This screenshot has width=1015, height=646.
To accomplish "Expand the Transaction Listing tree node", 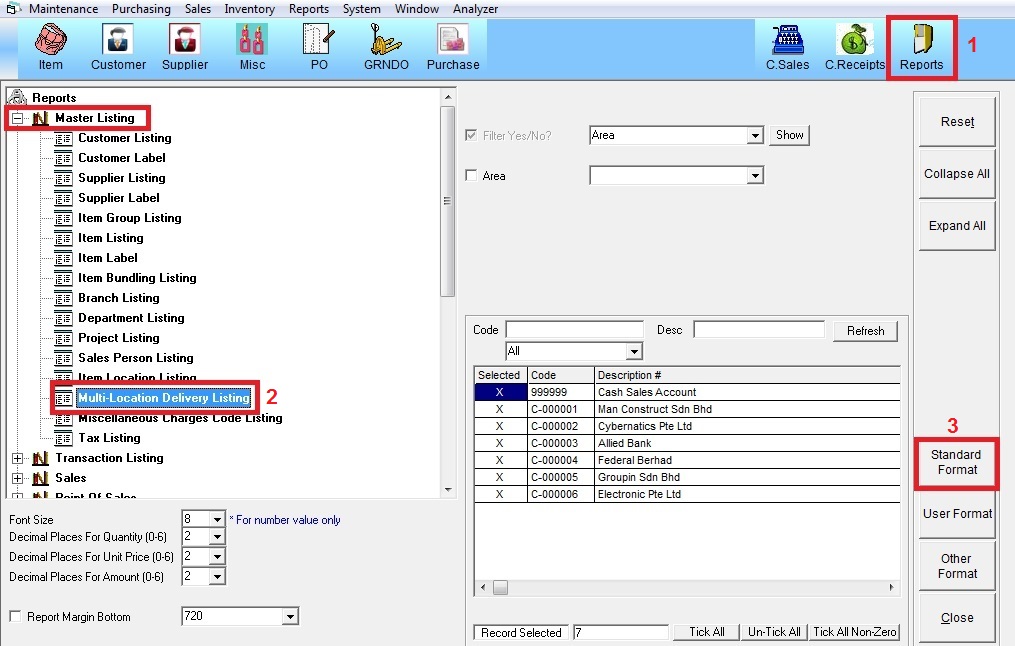I will 17,458.
